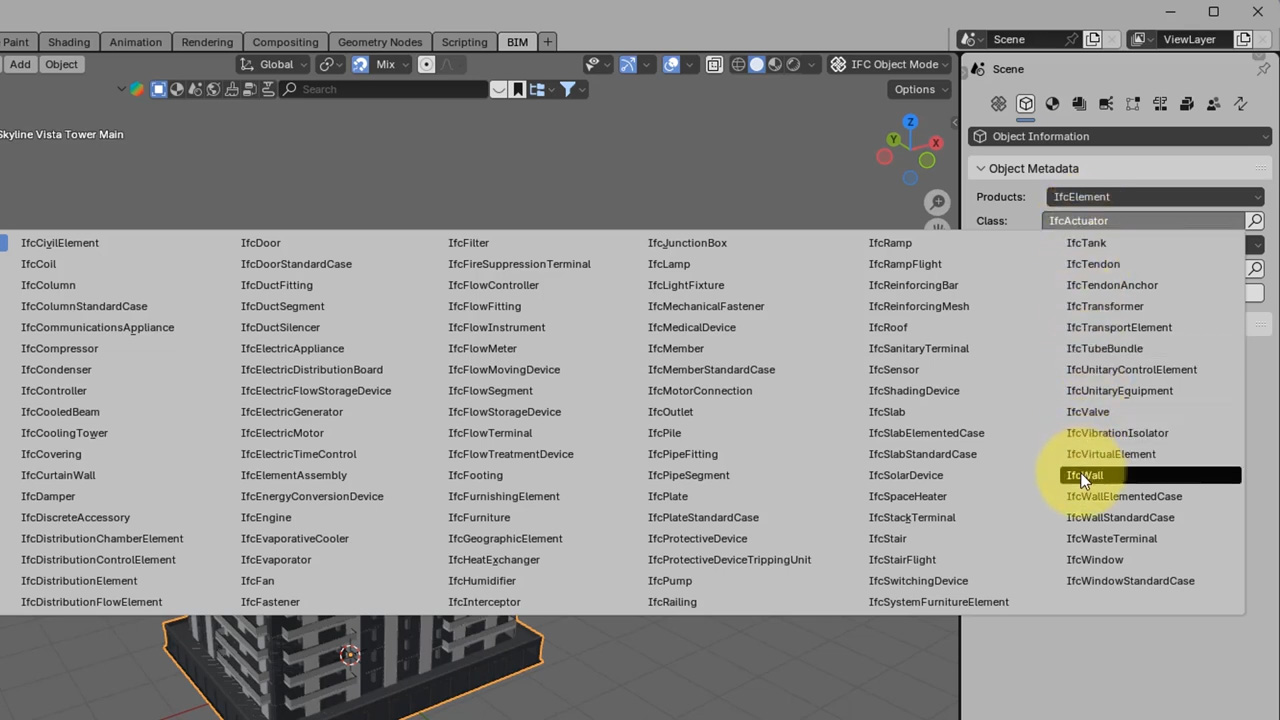Image resolution: width=1280 pixels, height=720 pixels.
Task: Toggle proportional editing
Action: (426, 65)
